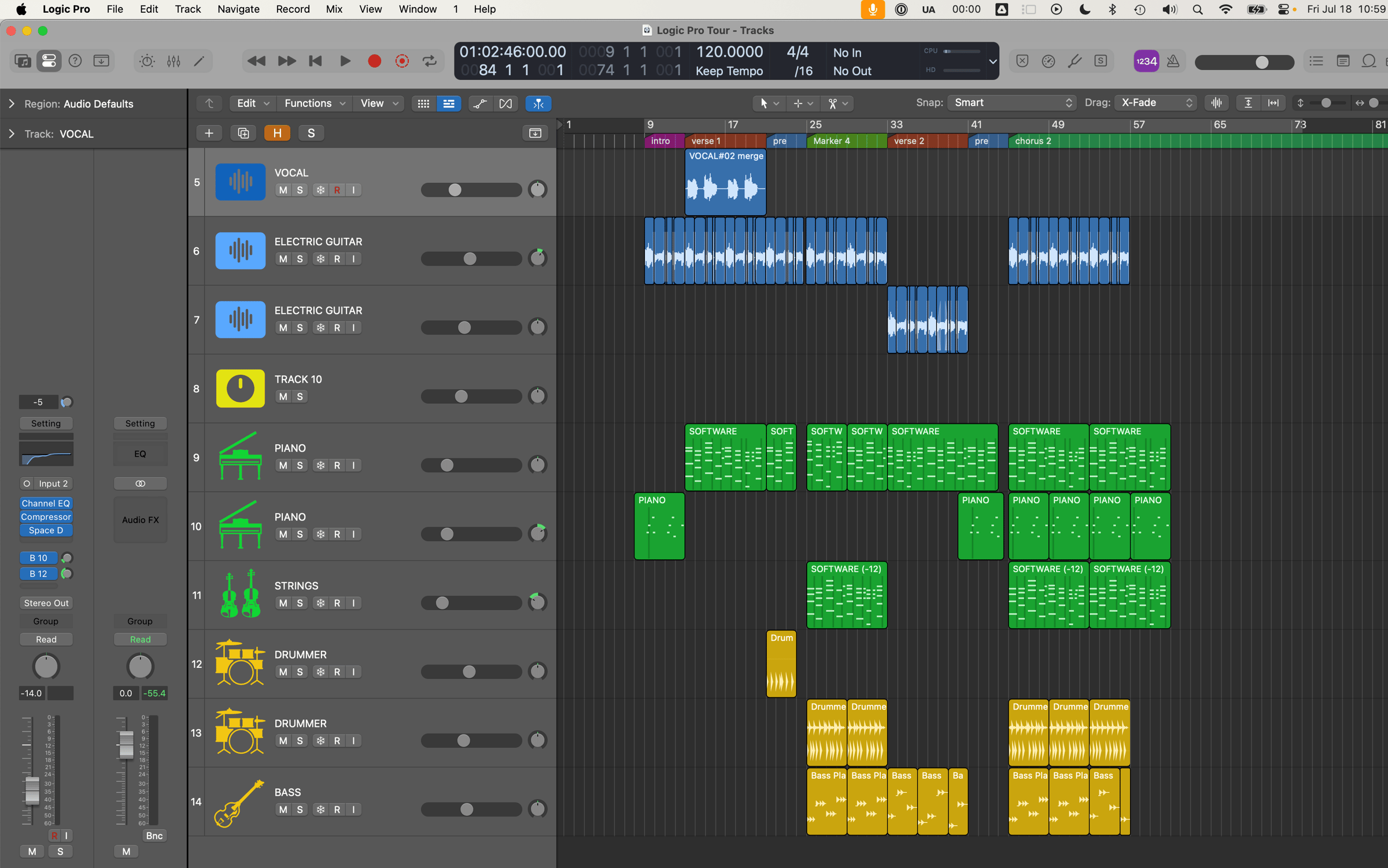Screen dimensions: 1388x868
Task: Click the Channel EQ plugin slot
Action: click(46, 503)
